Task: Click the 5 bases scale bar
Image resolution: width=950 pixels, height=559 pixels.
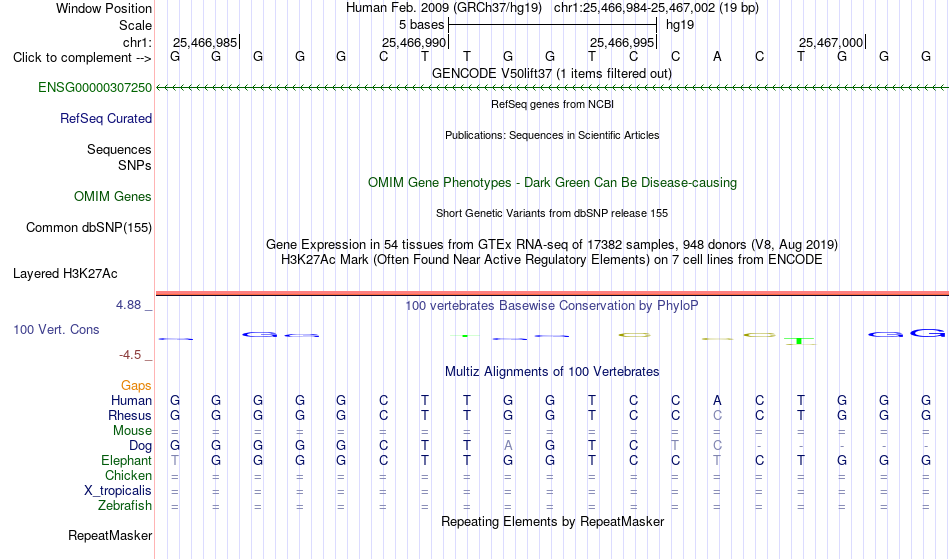Action: click(552, 25)
